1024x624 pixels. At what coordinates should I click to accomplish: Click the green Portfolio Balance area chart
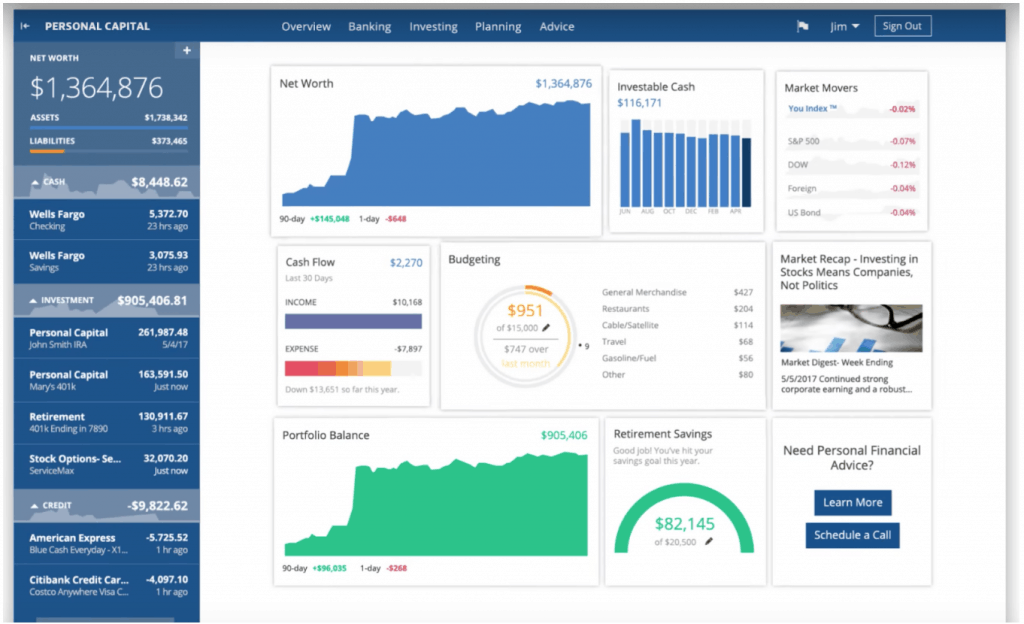(436, 505)
